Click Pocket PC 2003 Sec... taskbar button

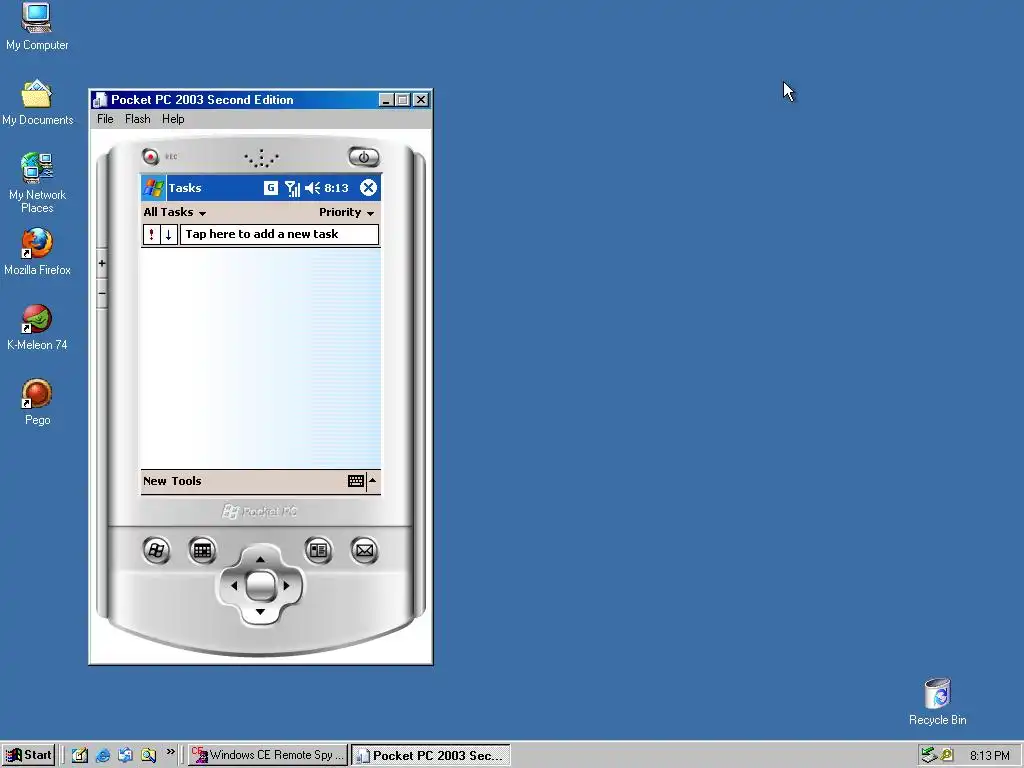pyautogui.click(x=431, y=755)
